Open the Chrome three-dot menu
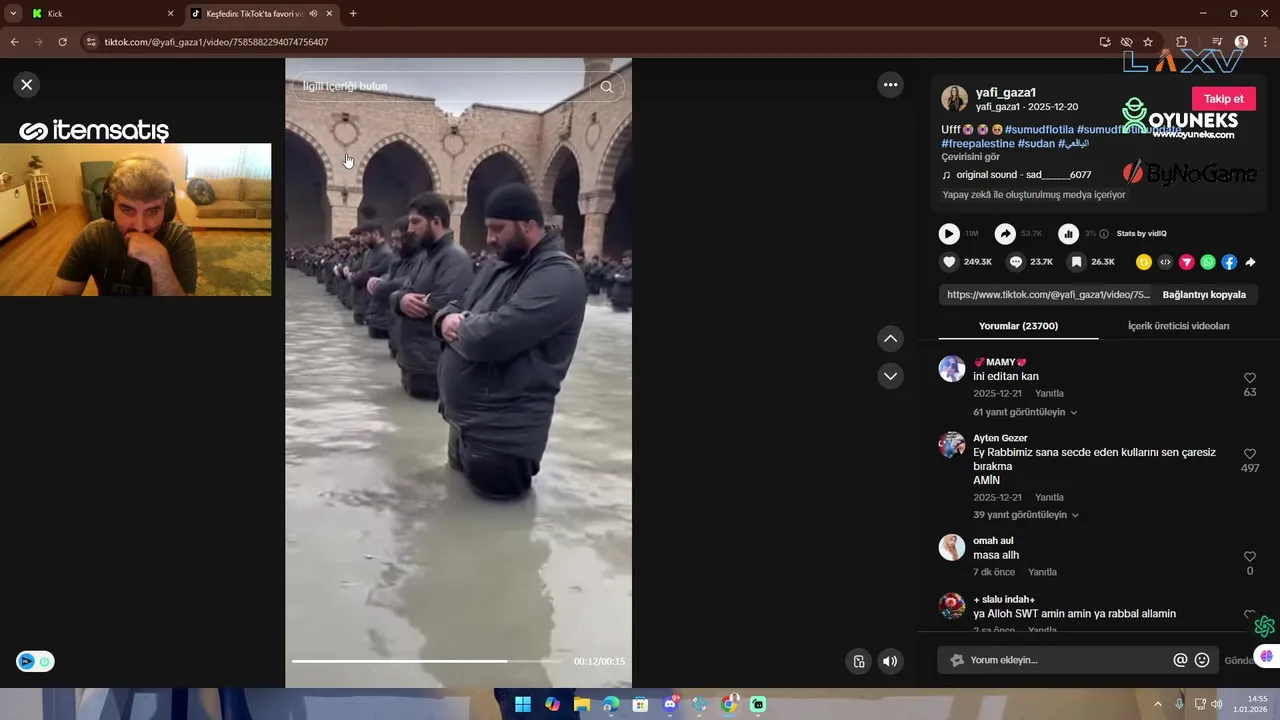This screenshot has height=720, width=1280. (1265, 42)
